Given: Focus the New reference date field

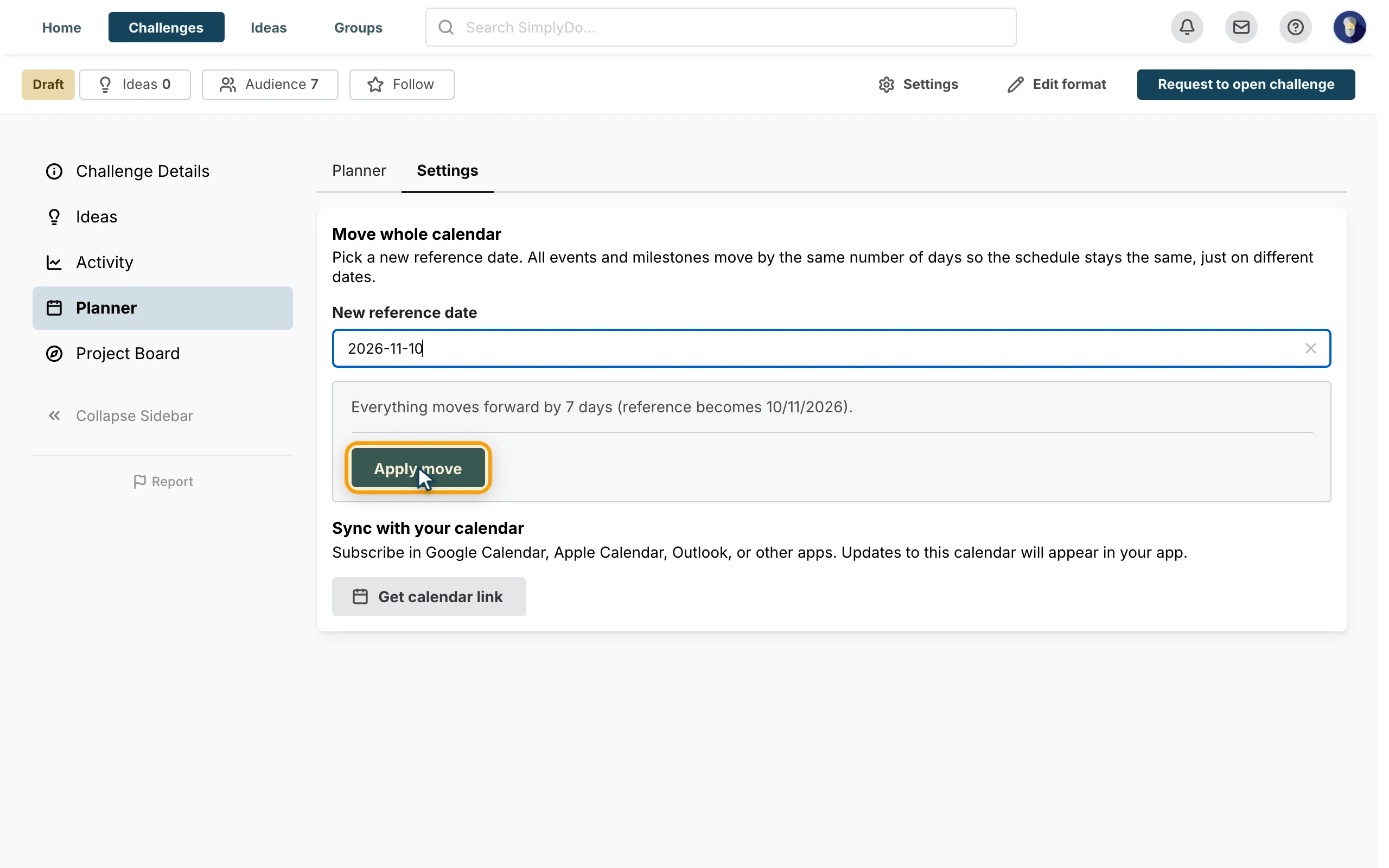Looking at the screenshot, I should coord(831,348).
